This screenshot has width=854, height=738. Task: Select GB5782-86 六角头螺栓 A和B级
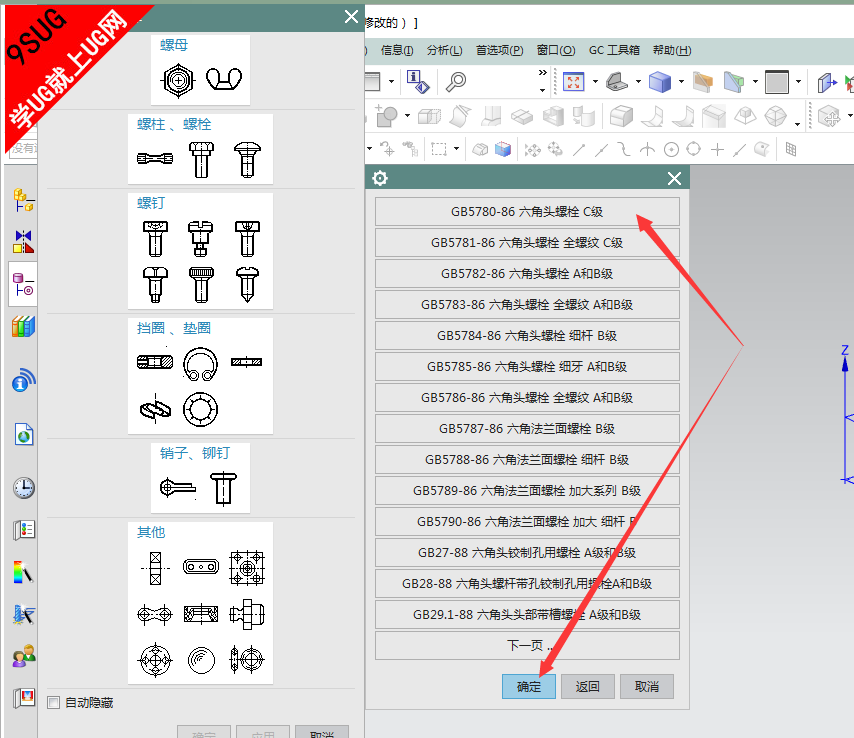527,274
